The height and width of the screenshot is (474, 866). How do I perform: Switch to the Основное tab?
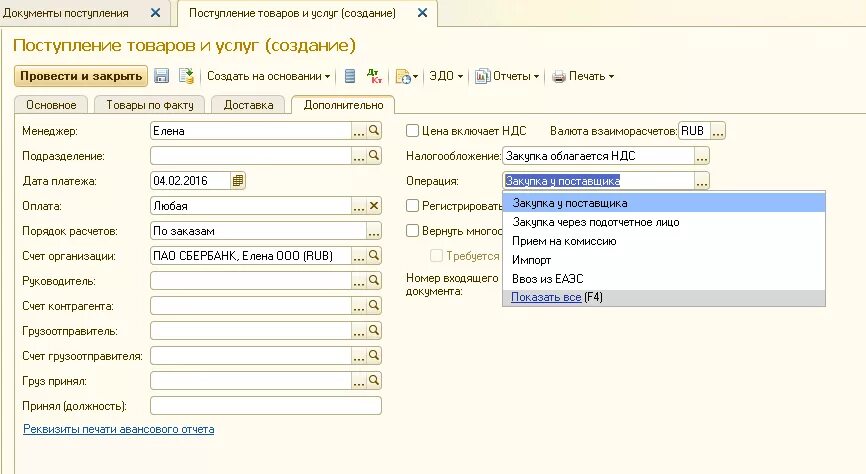coord(51,105)
